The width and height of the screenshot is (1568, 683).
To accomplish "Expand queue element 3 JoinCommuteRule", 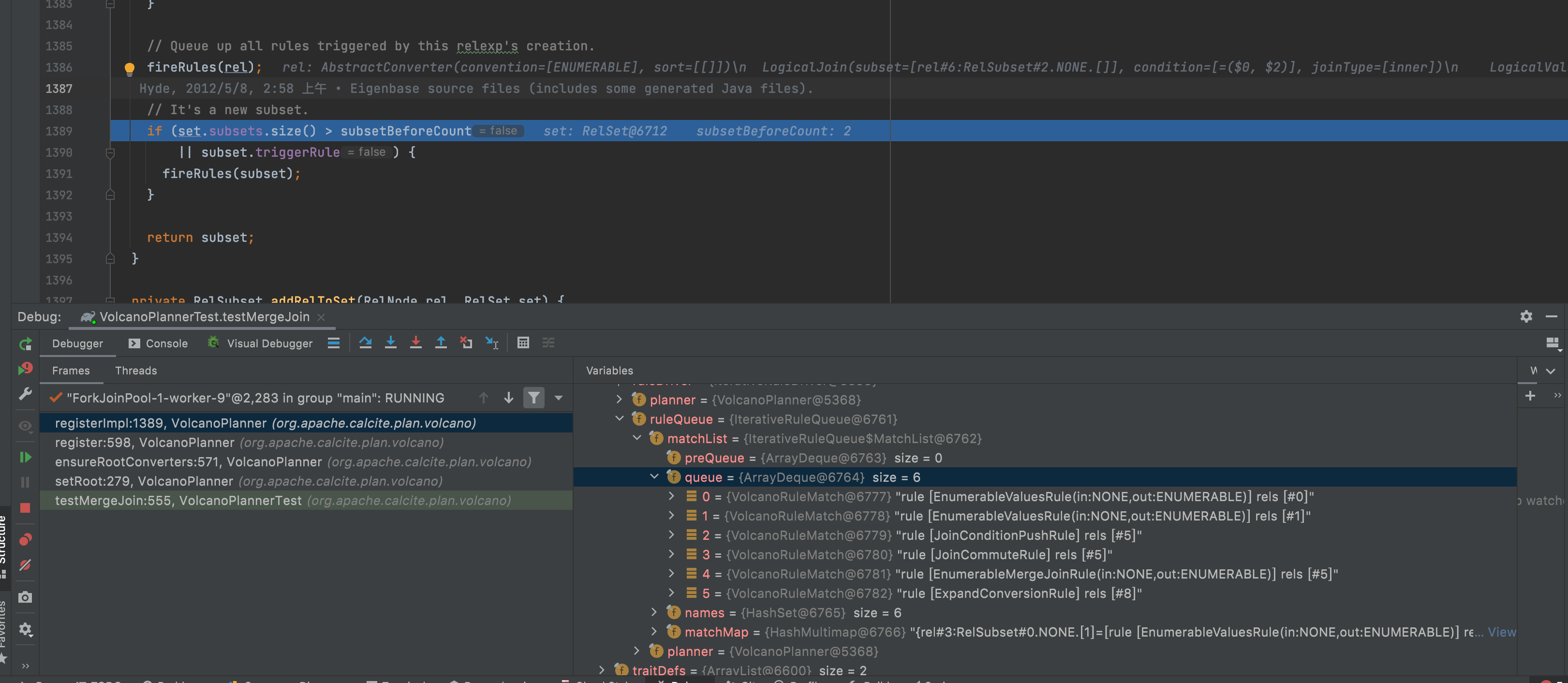I will pos(671,554).
